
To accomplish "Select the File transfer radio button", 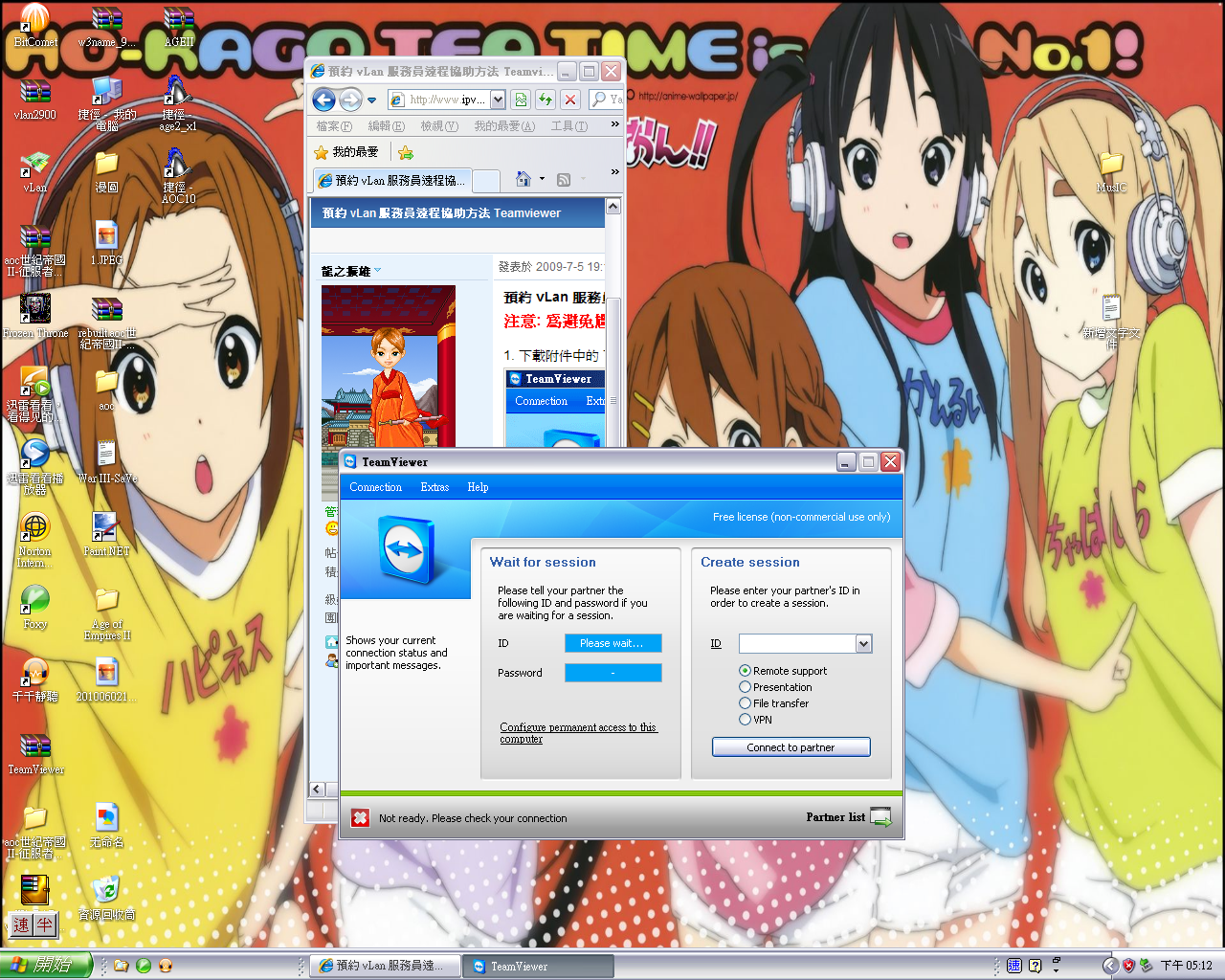I will tap(745, 703).
